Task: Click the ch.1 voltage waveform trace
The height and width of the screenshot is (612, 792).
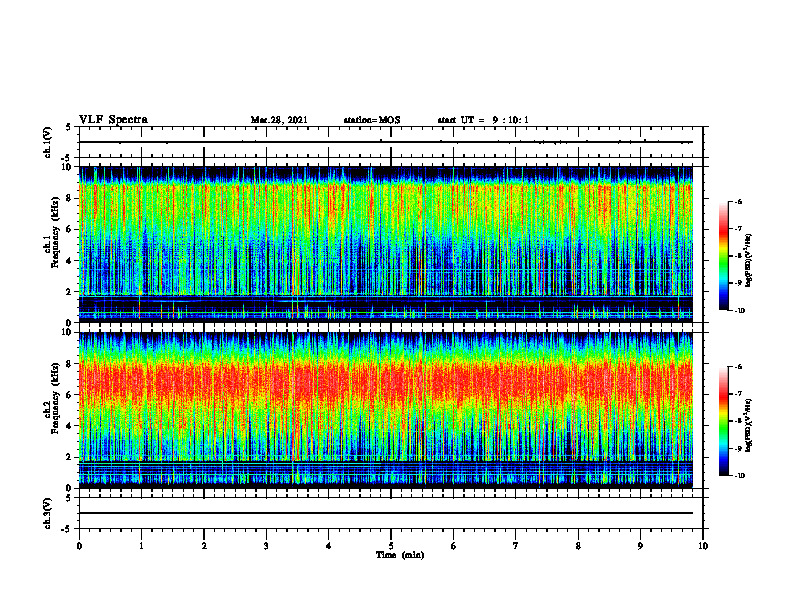Action: [386, 142]
